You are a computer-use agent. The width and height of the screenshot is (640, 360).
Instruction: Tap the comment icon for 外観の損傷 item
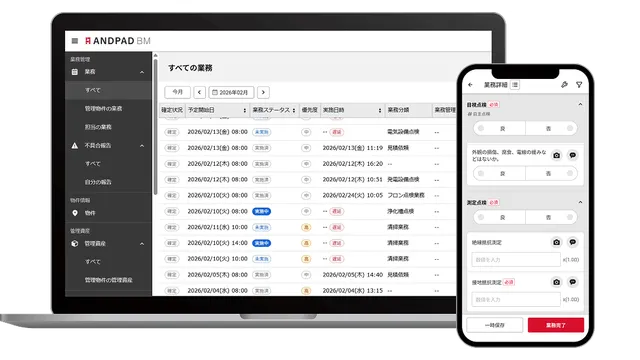point(573,155)
